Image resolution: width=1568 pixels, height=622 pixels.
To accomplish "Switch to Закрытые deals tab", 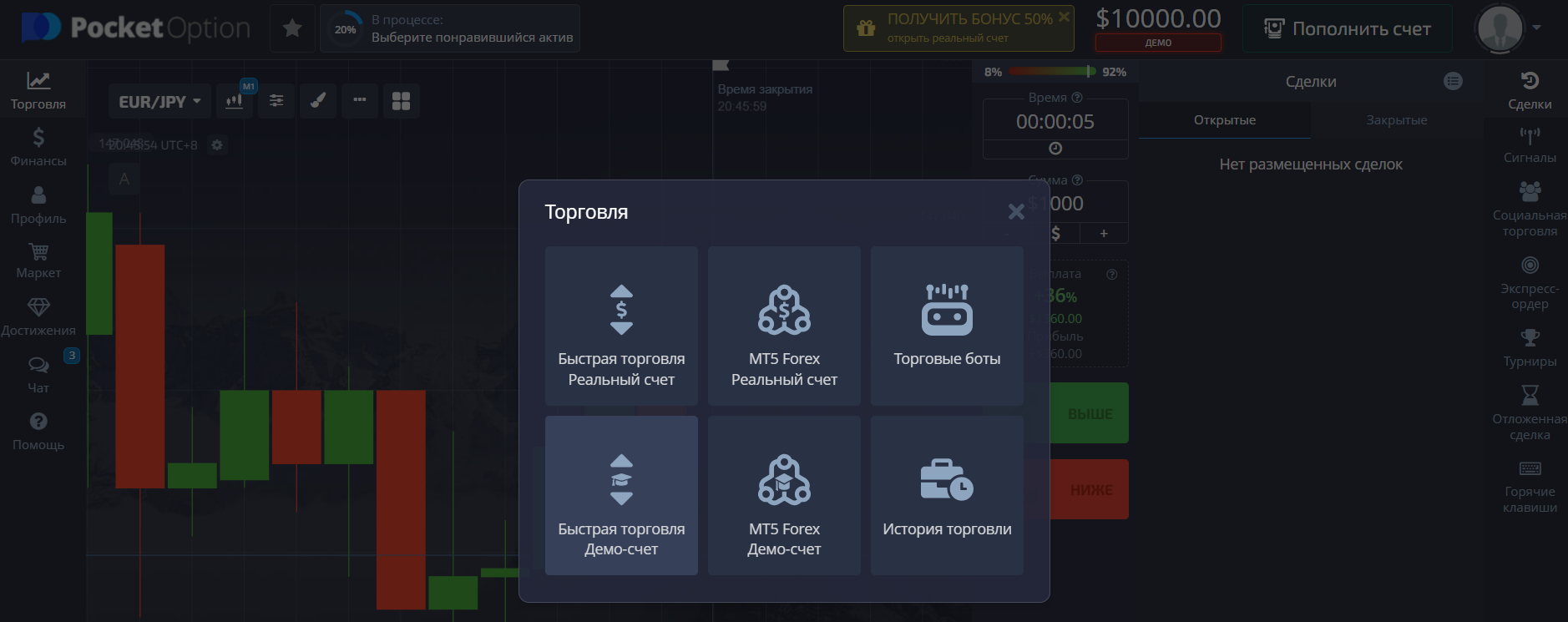I will (1397, 120).
